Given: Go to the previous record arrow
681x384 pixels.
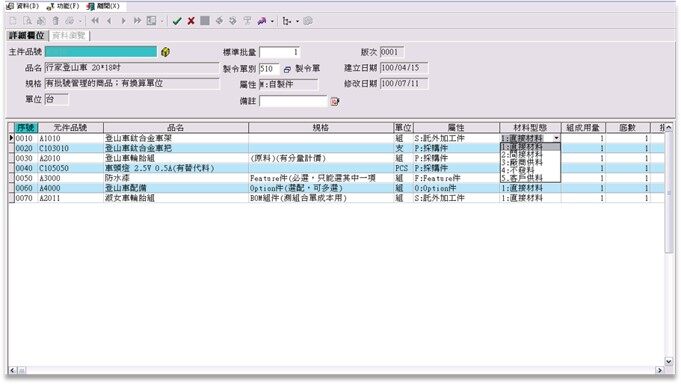Looking at the screenshot, I should click(109, 21).
